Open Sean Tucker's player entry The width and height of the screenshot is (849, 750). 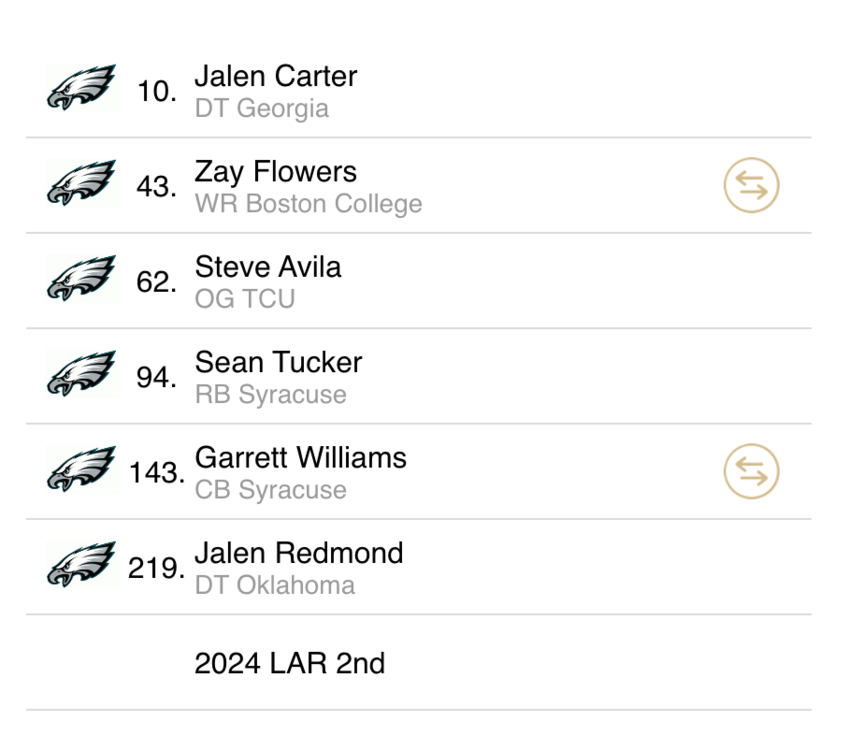pos(278,362)
